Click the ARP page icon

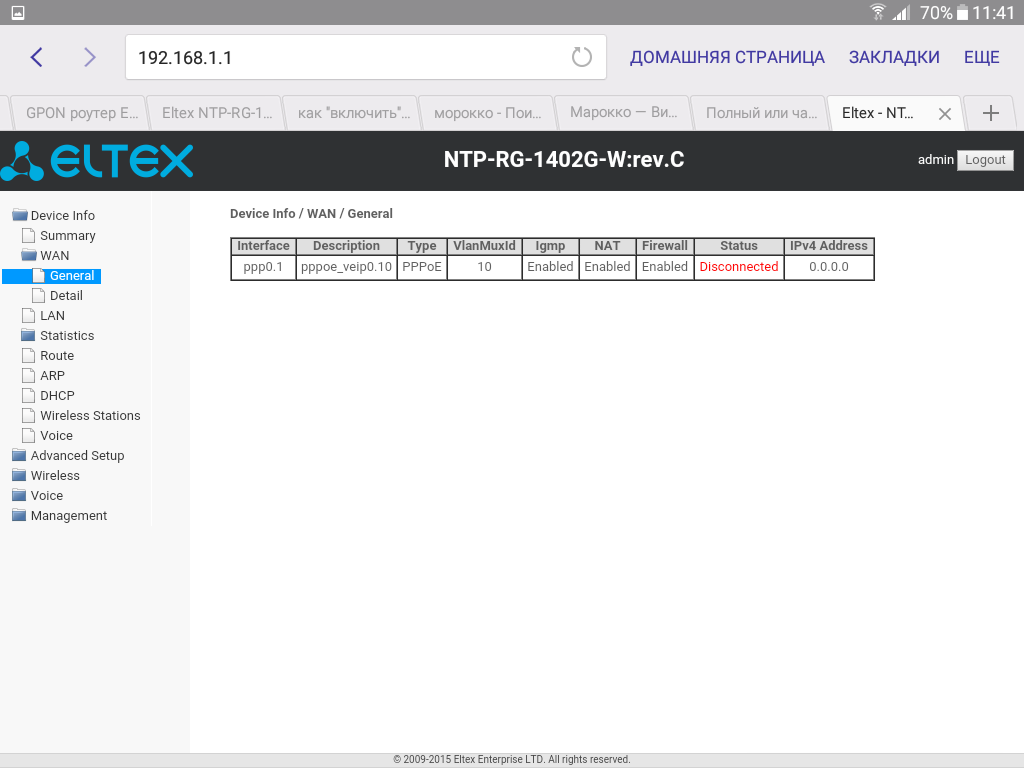click(x=28, y=376)
